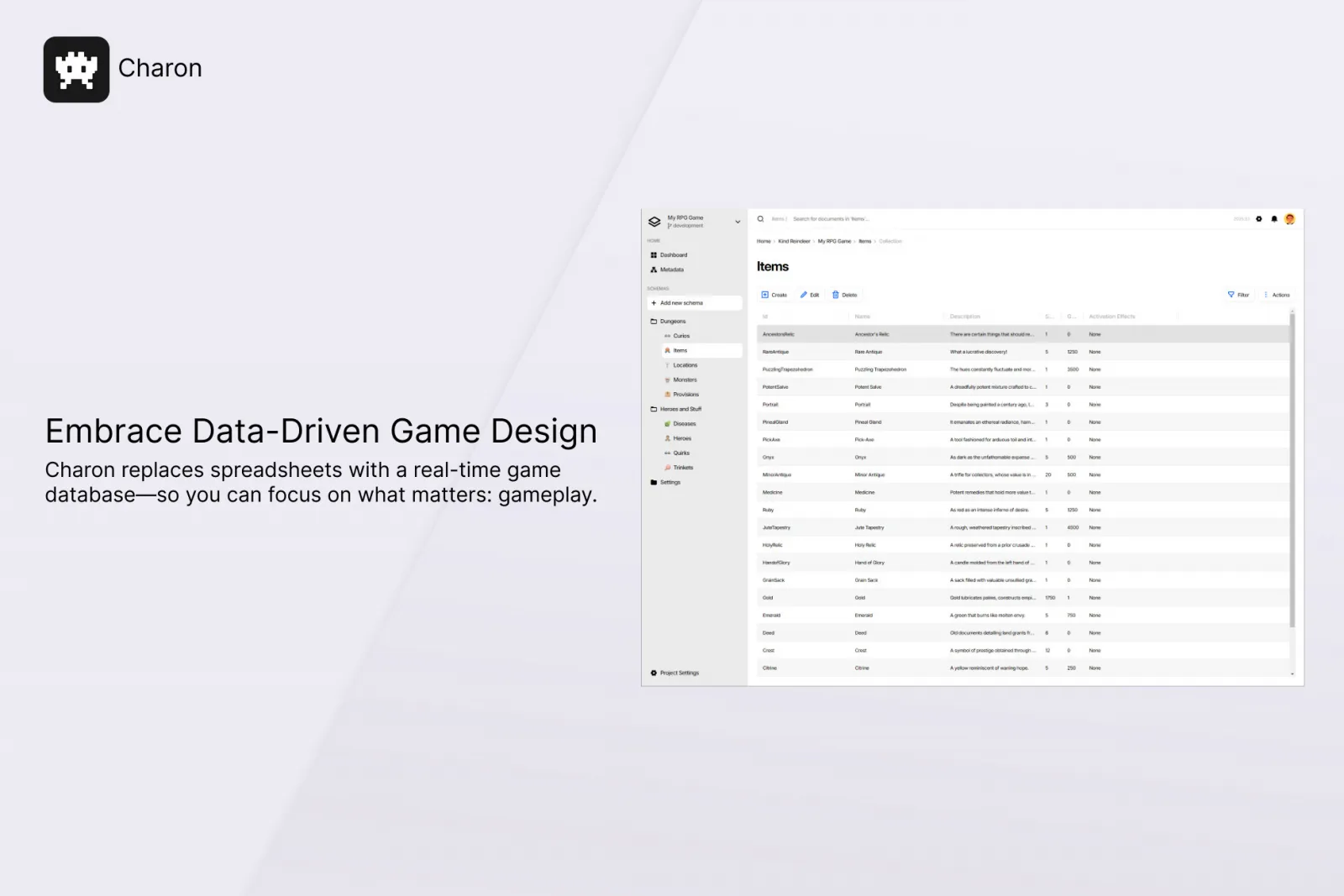Click Add new schema button
This screenshot has width=1344, height=896.
695,303
